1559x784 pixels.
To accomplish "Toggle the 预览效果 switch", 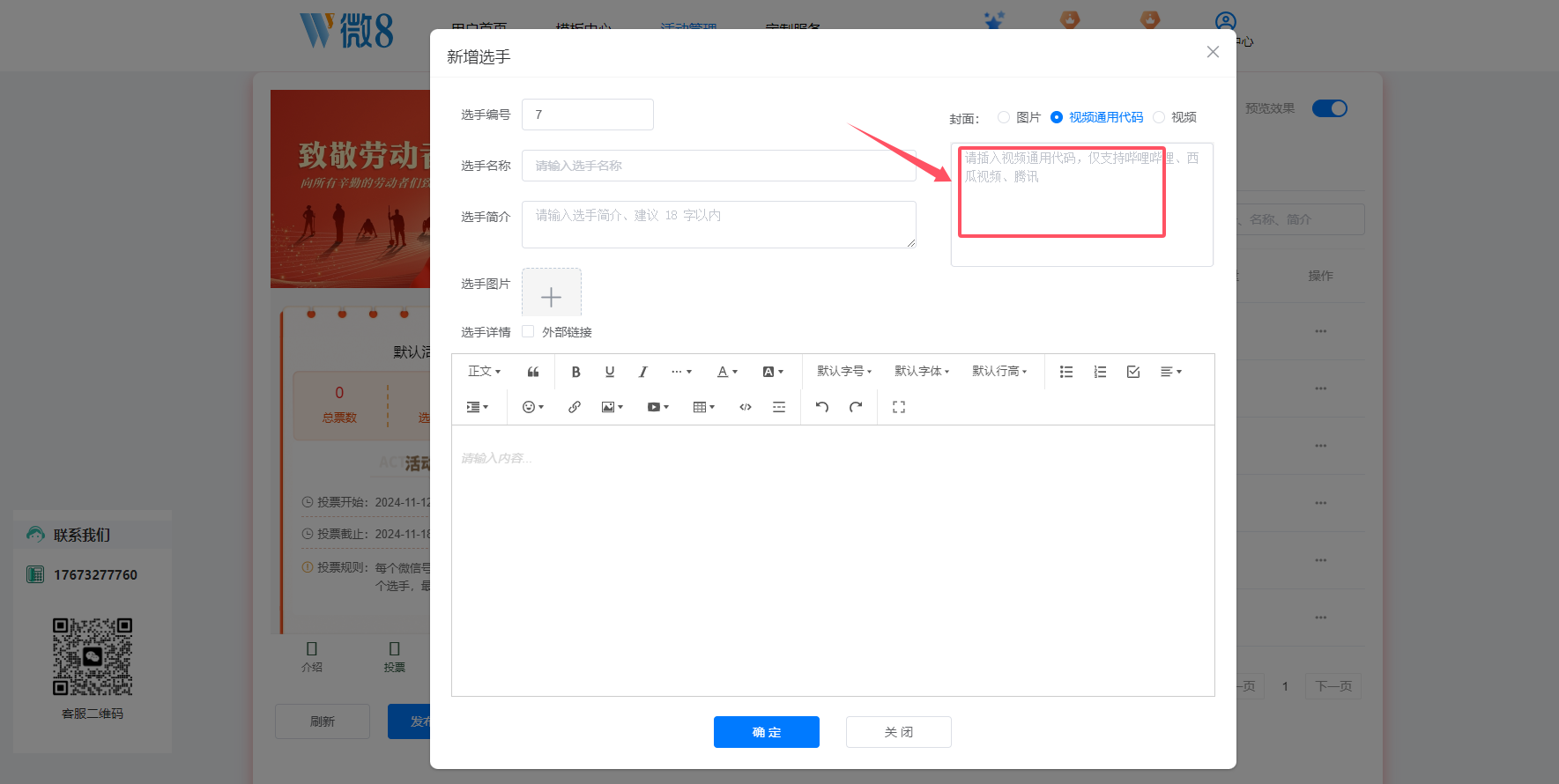I will (x=1330, y=108).
